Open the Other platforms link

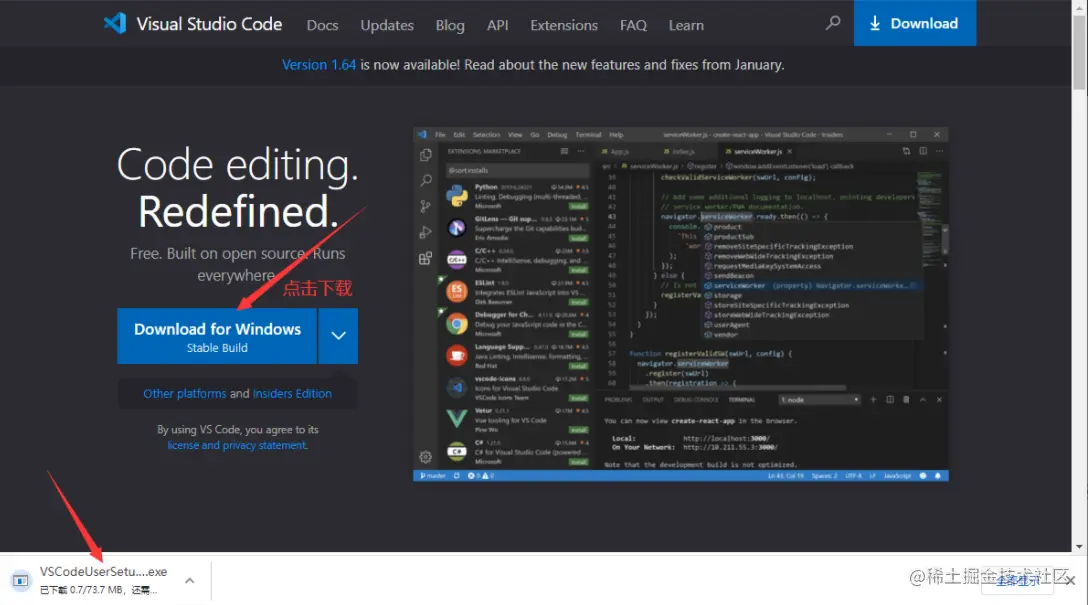point(185,393)
